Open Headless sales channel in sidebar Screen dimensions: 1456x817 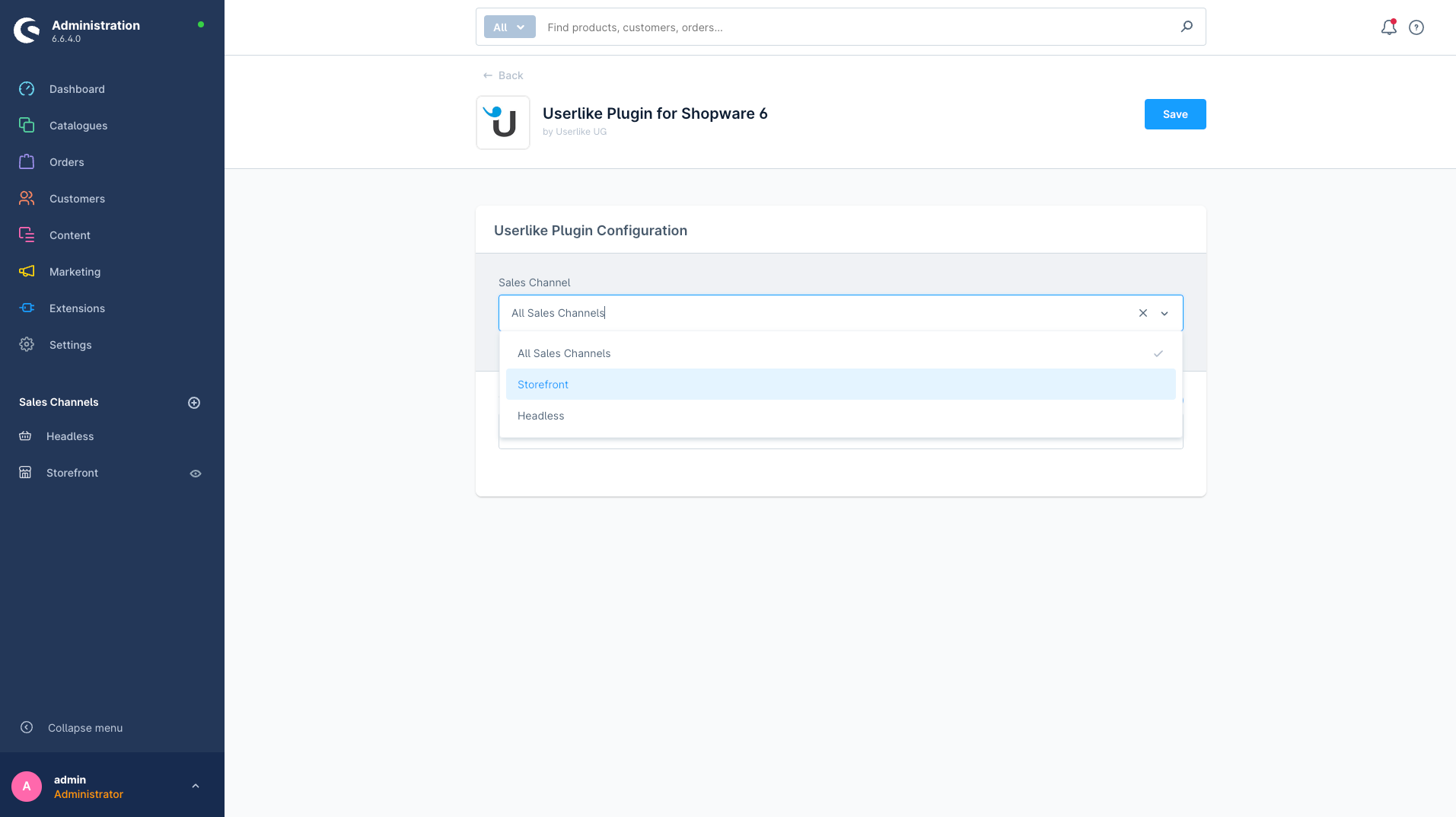coord(70,436)
